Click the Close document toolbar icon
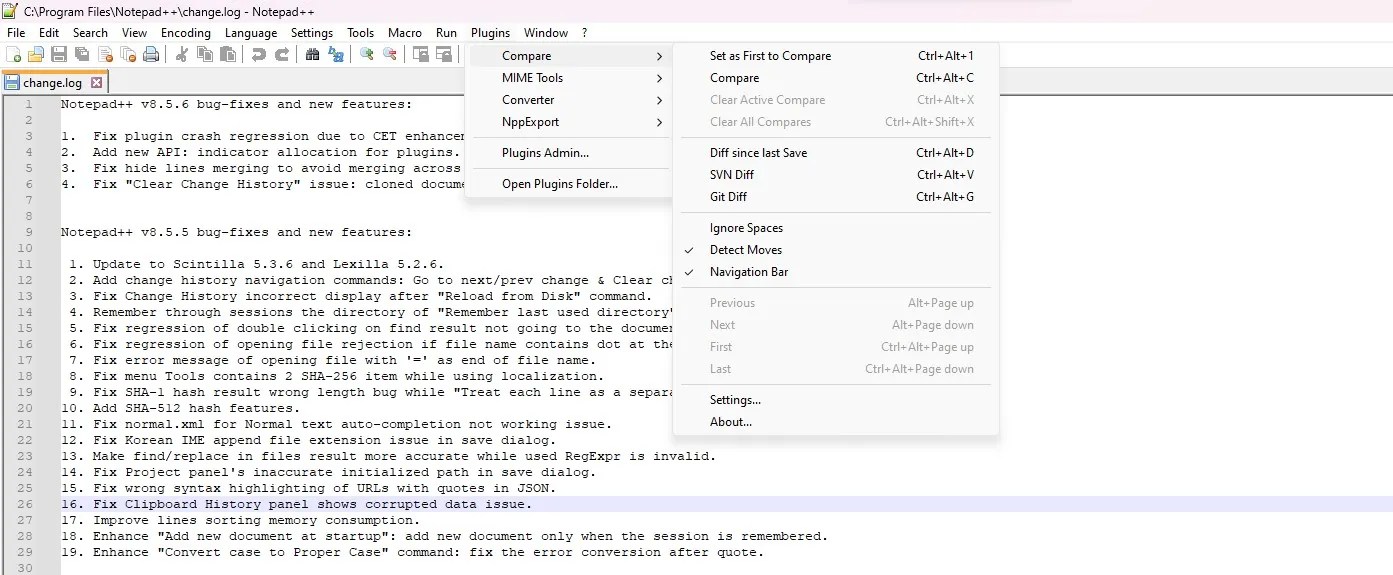 (x=105, y=54)
